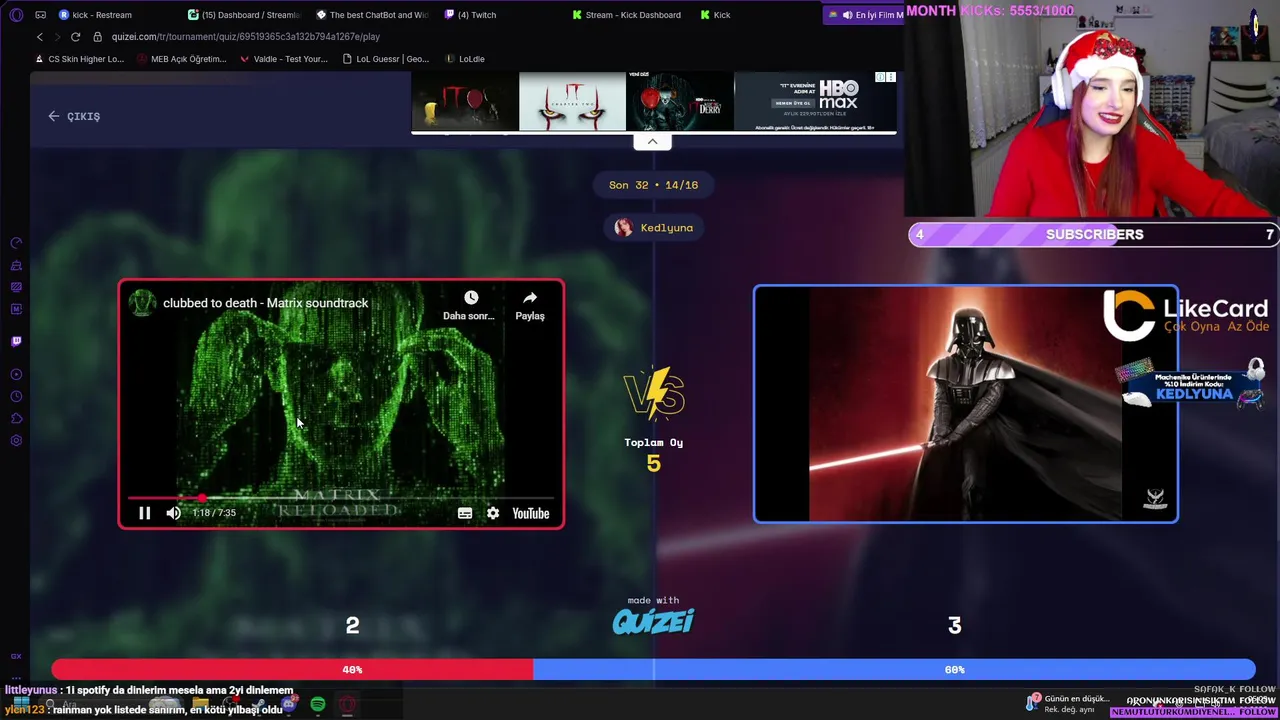The width and height of the screenshot is (1280, 720).
Task: Open Steam from the taskbar
Action: coord(258,705)
